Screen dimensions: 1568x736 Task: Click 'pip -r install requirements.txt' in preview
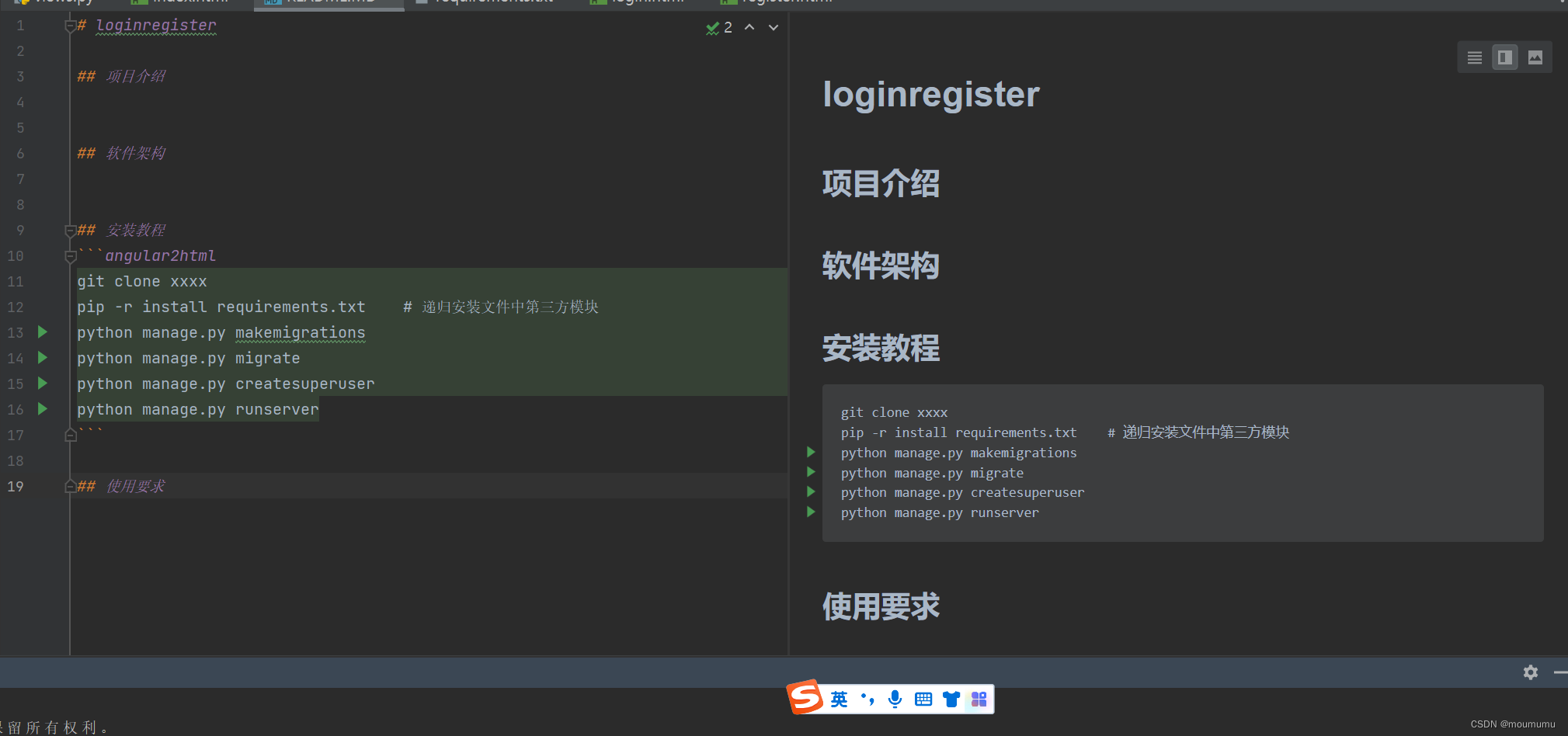959,432
